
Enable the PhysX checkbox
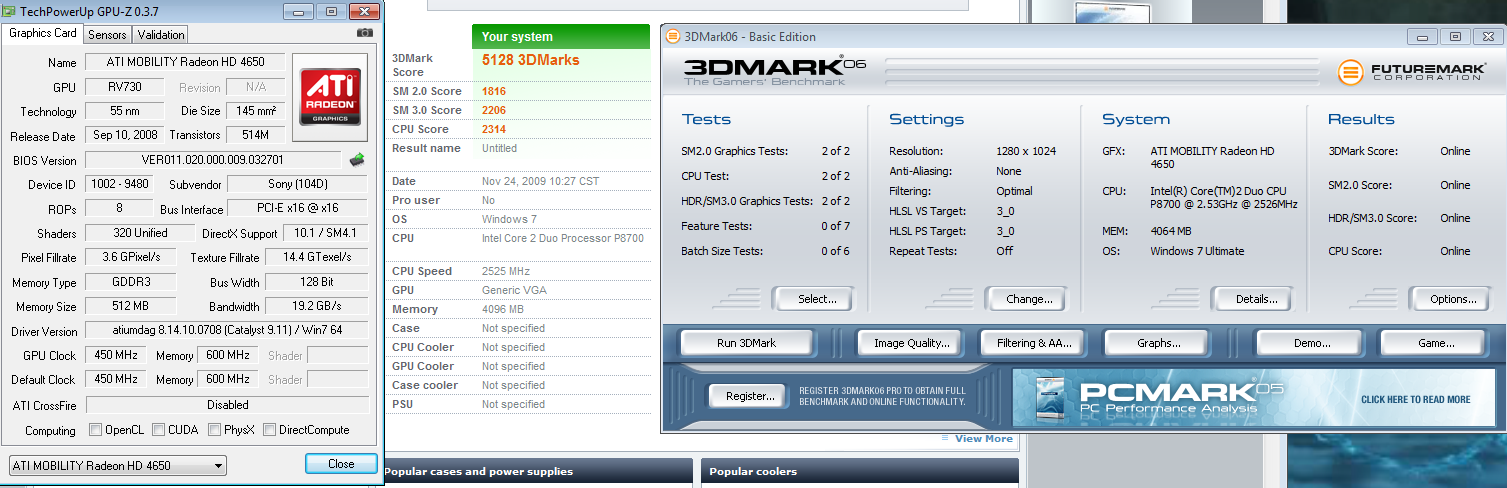click(x=215, y=430)
